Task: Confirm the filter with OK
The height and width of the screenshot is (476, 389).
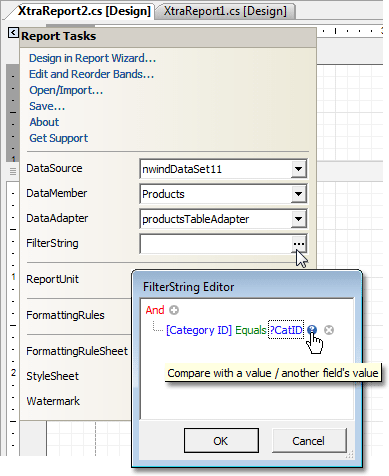Action: 221,441
